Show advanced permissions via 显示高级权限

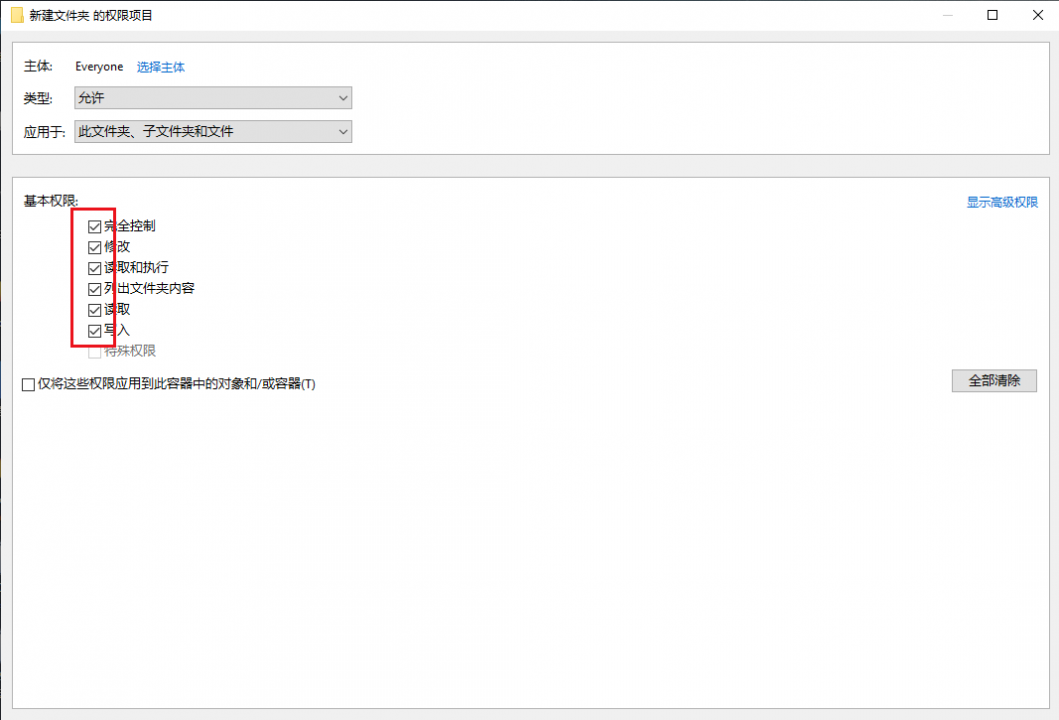(1002, 202)
